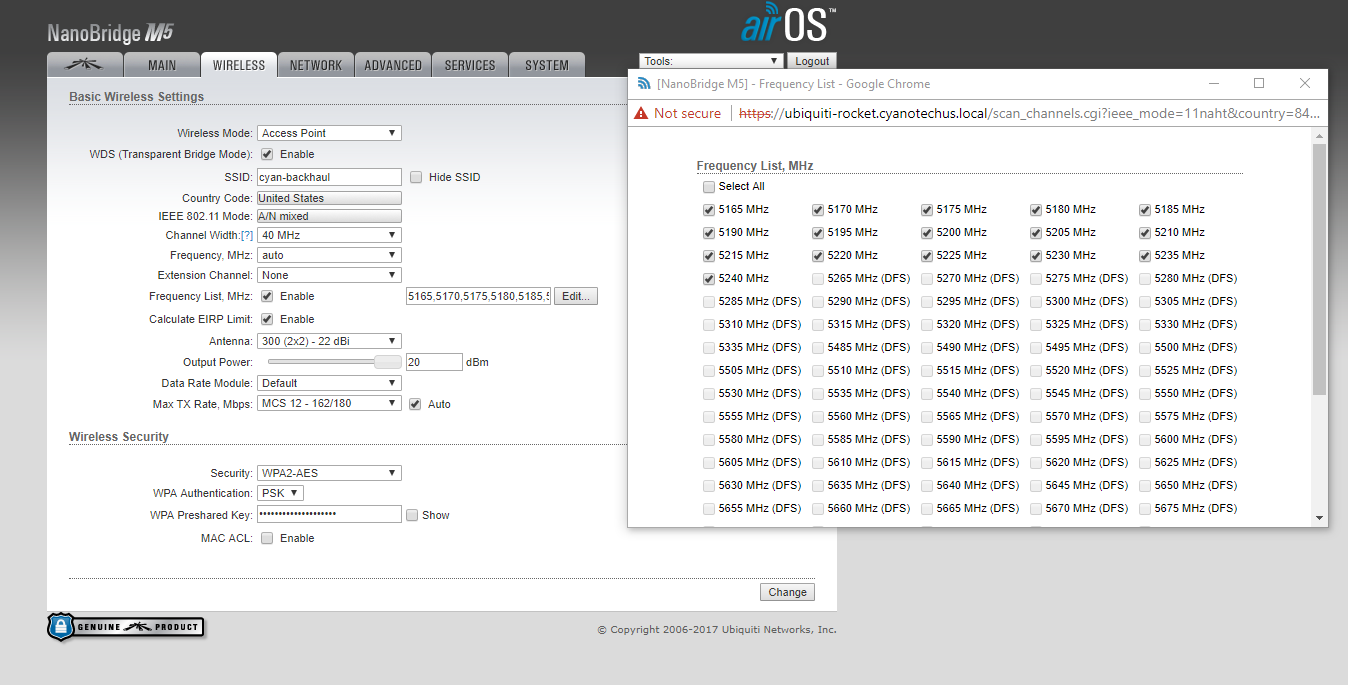Open Frequency MHz dropdown
The height and width of the screenshot is (685, 1348).
(329, 255)
